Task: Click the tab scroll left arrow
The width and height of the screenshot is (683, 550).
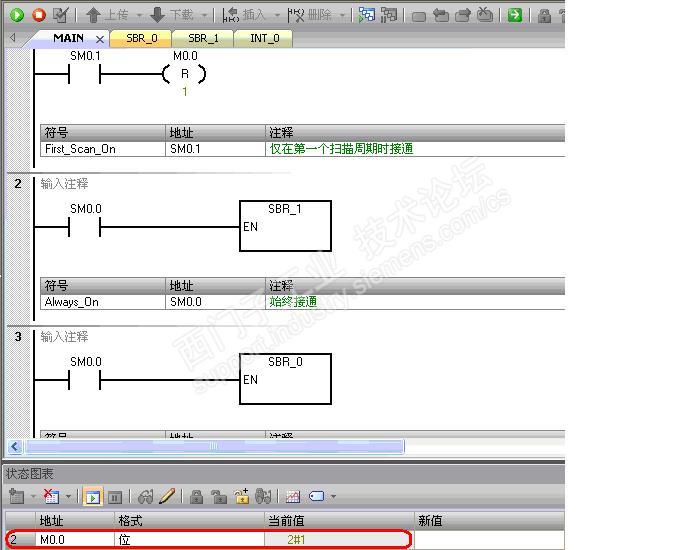Action: (13, 38)
